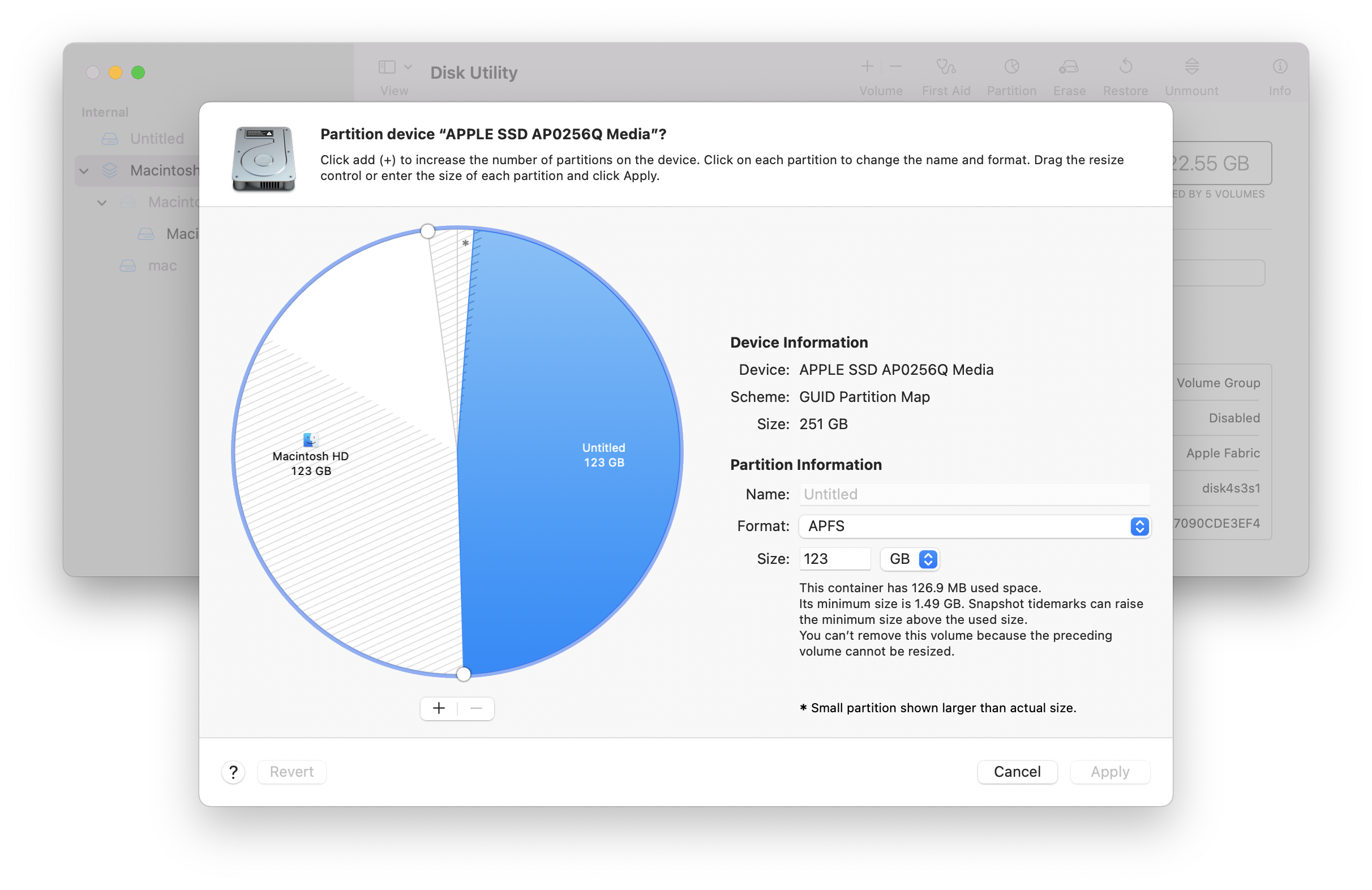Collapse the Macintosh HD sidebar group
Viewport: 1372px width, 890px height.
84,171
